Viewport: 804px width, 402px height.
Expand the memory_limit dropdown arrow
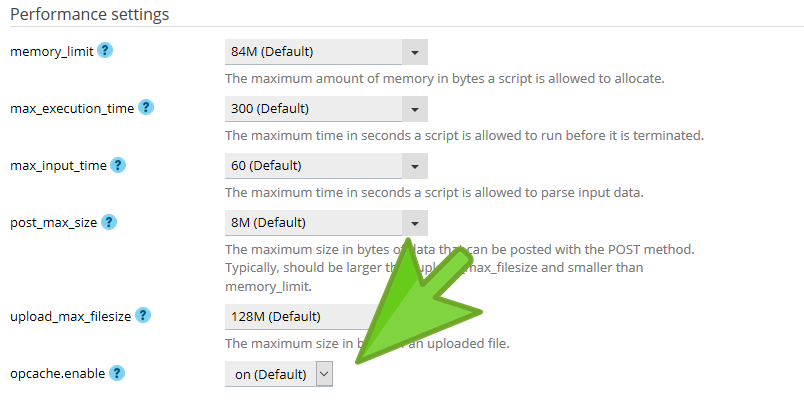click(x=414, y=51)
